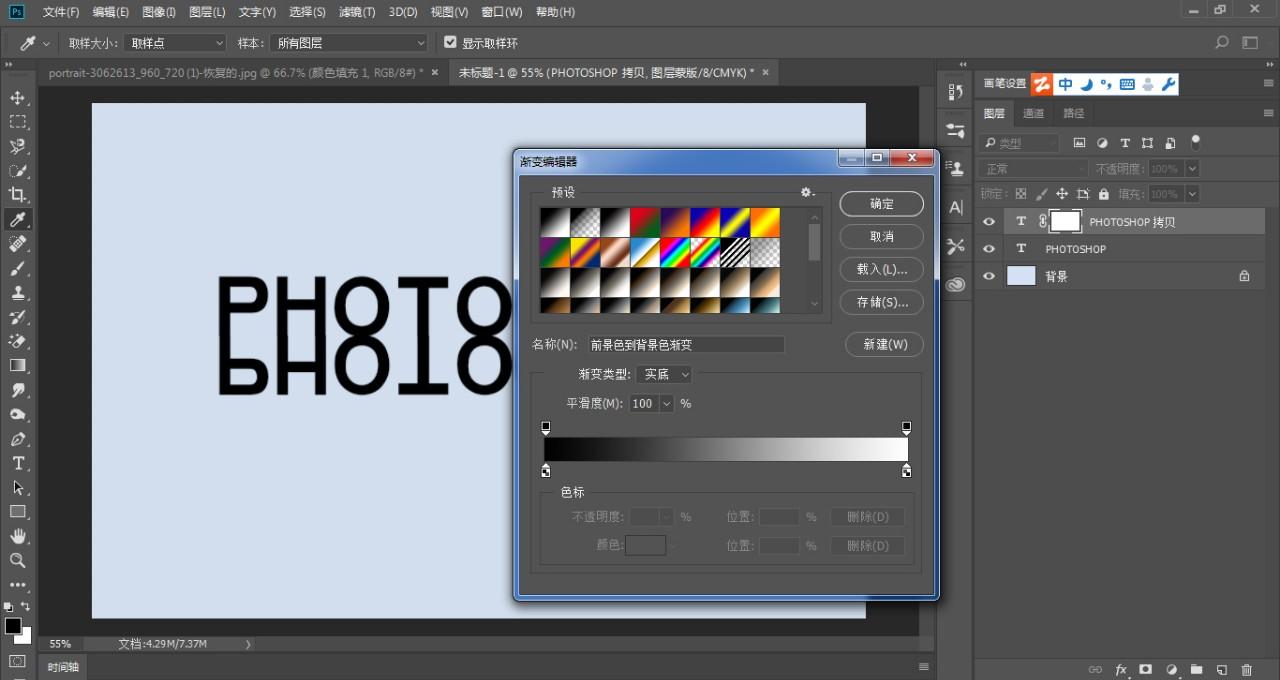The image size is (1280, 680).
Task: Select the Brush tool
Action: (18, 269)
